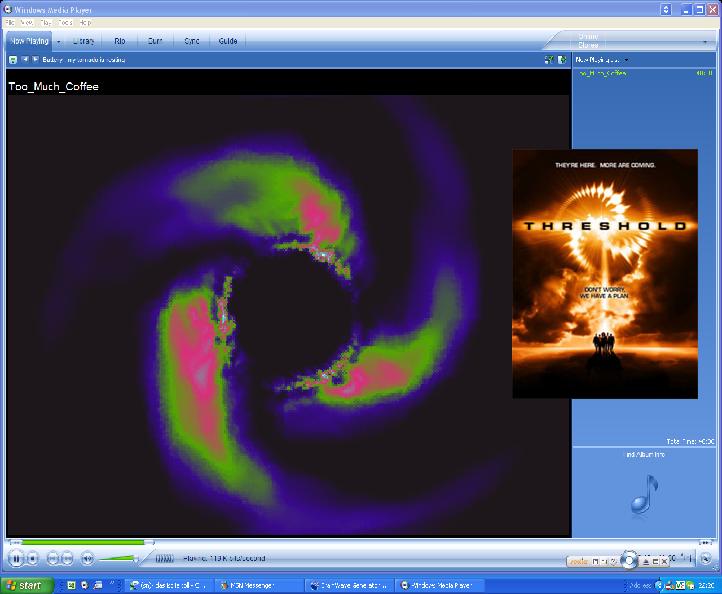The width and height of the screenshot is (722, 594).
Task: Open the Rip tab
Action: (120, 41)
